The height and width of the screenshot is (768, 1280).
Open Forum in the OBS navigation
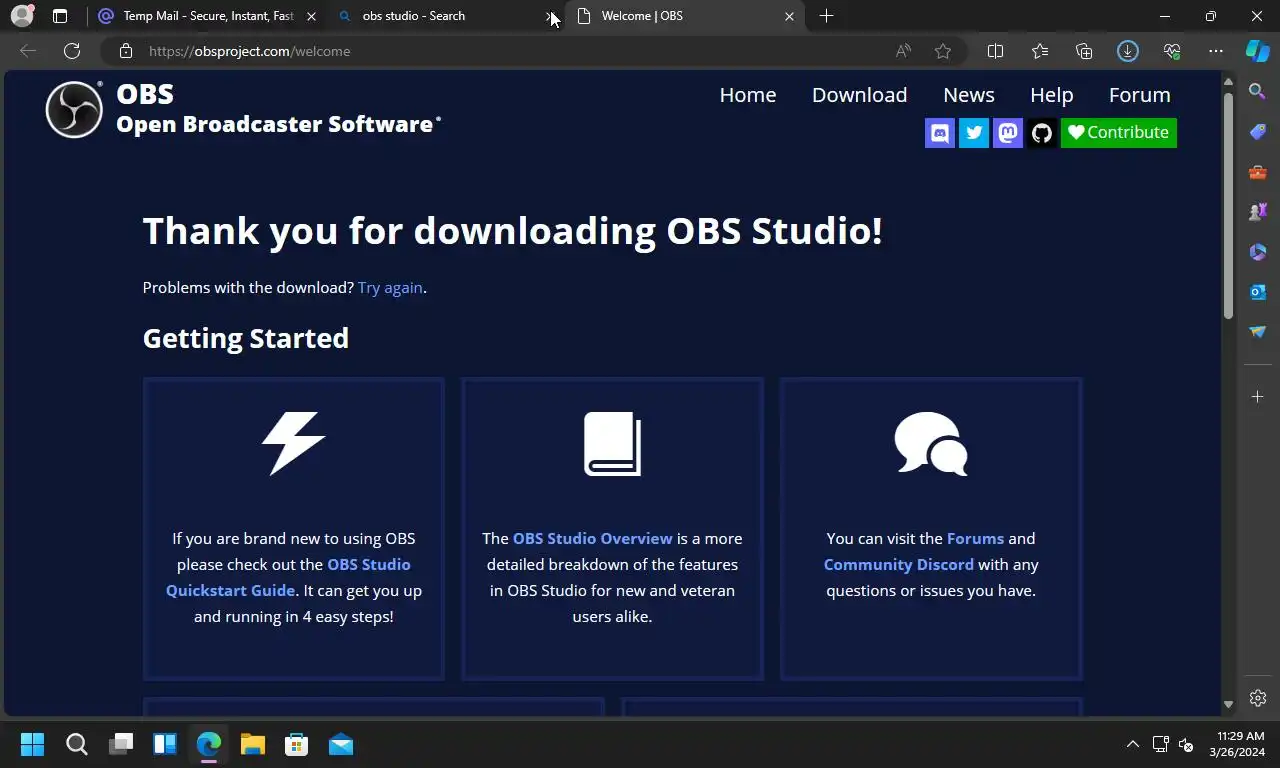pyautogui.click(x=1140, y=95)
